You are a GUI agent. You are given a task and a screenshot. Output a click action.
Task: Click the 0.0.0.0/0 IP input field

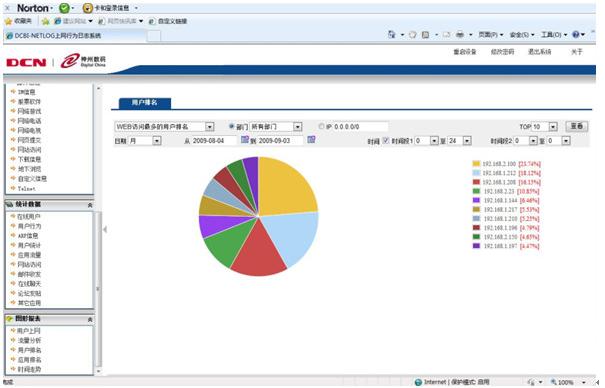point(360,127)
